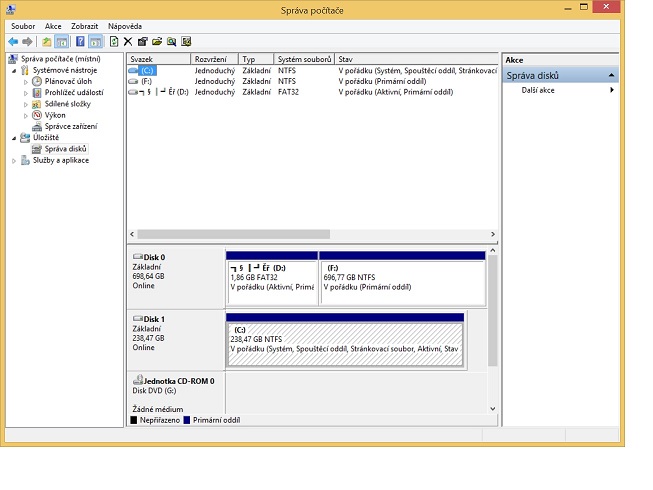This screenshot has height=490, width=653.
Task: Open properties toolbar icon
Action: (x=142, y=42)
